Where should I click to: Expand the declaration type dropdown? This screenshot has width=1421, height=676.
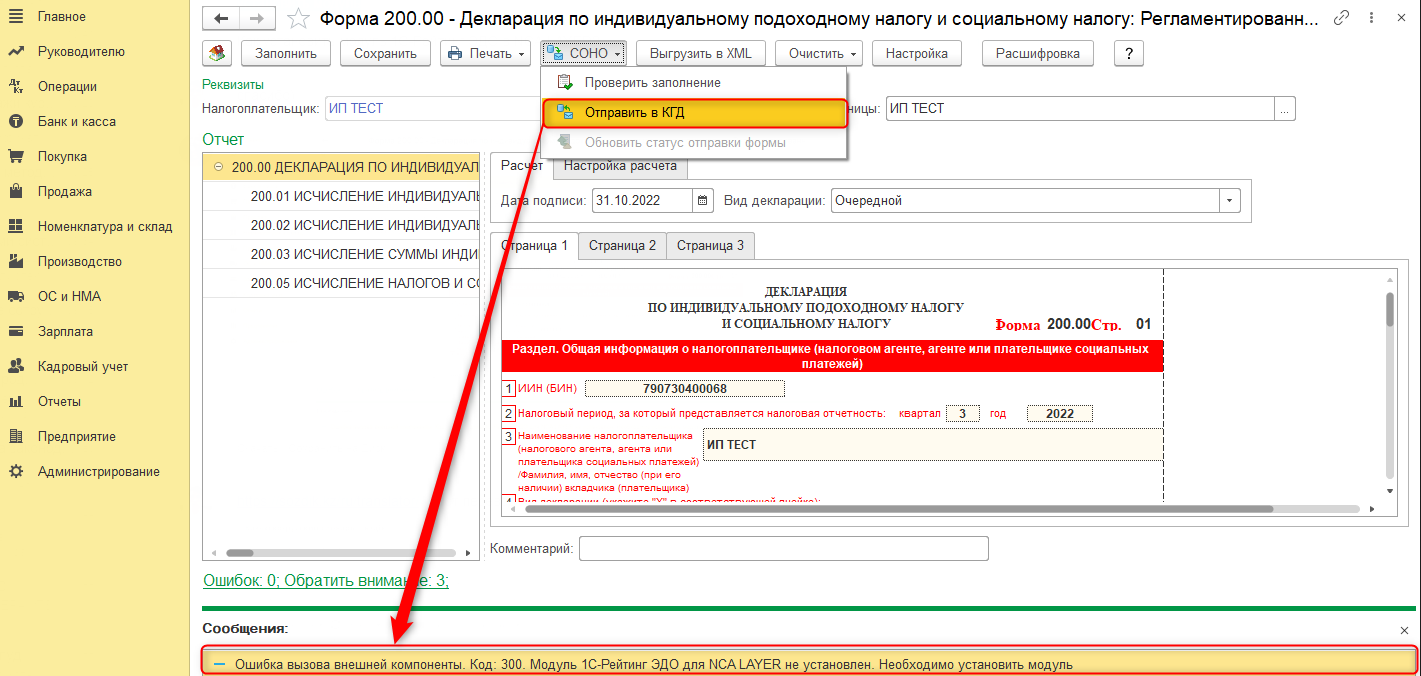pos(1229,200)
